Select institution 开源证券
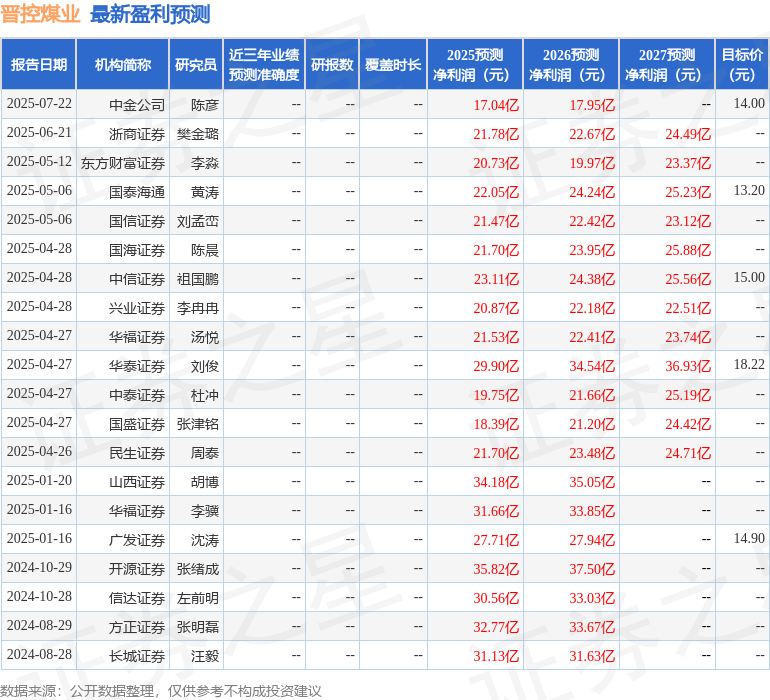Viewport: 770px width, 700px height. [x=137, y=568]
